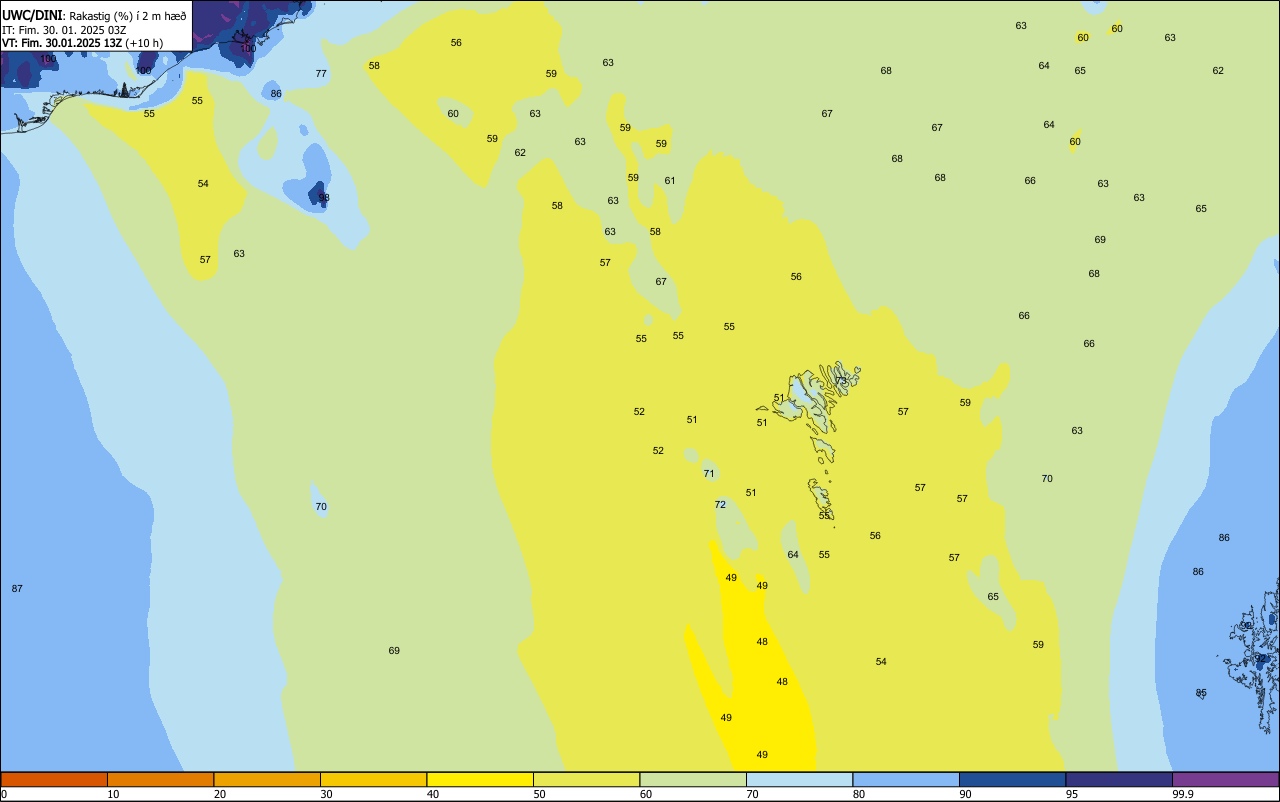The image size is (1280, 802).
Task: Click the 'VT: Fim. 30.01.2025 13Z (+10 h)' line
Action: pyautogui.click(x=82, y=43)
